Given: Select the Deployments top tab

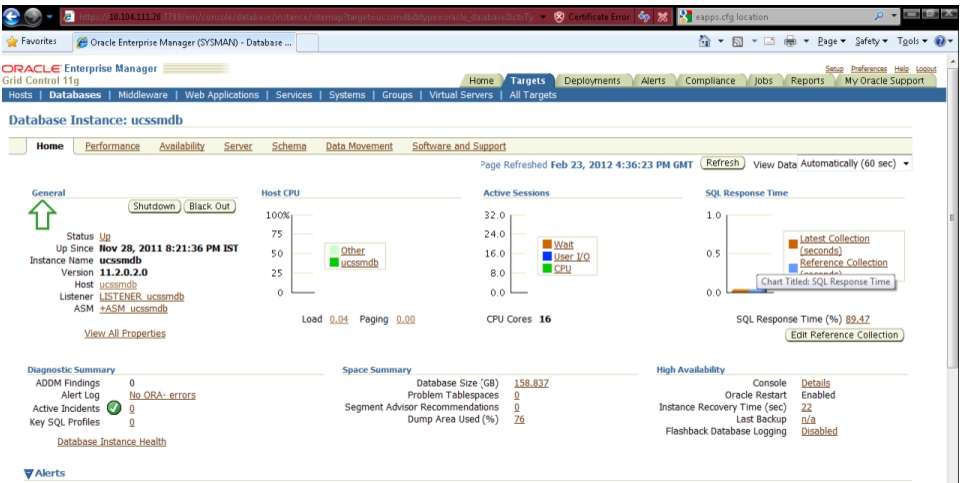Looking at the screenshot, I should 592,80.
